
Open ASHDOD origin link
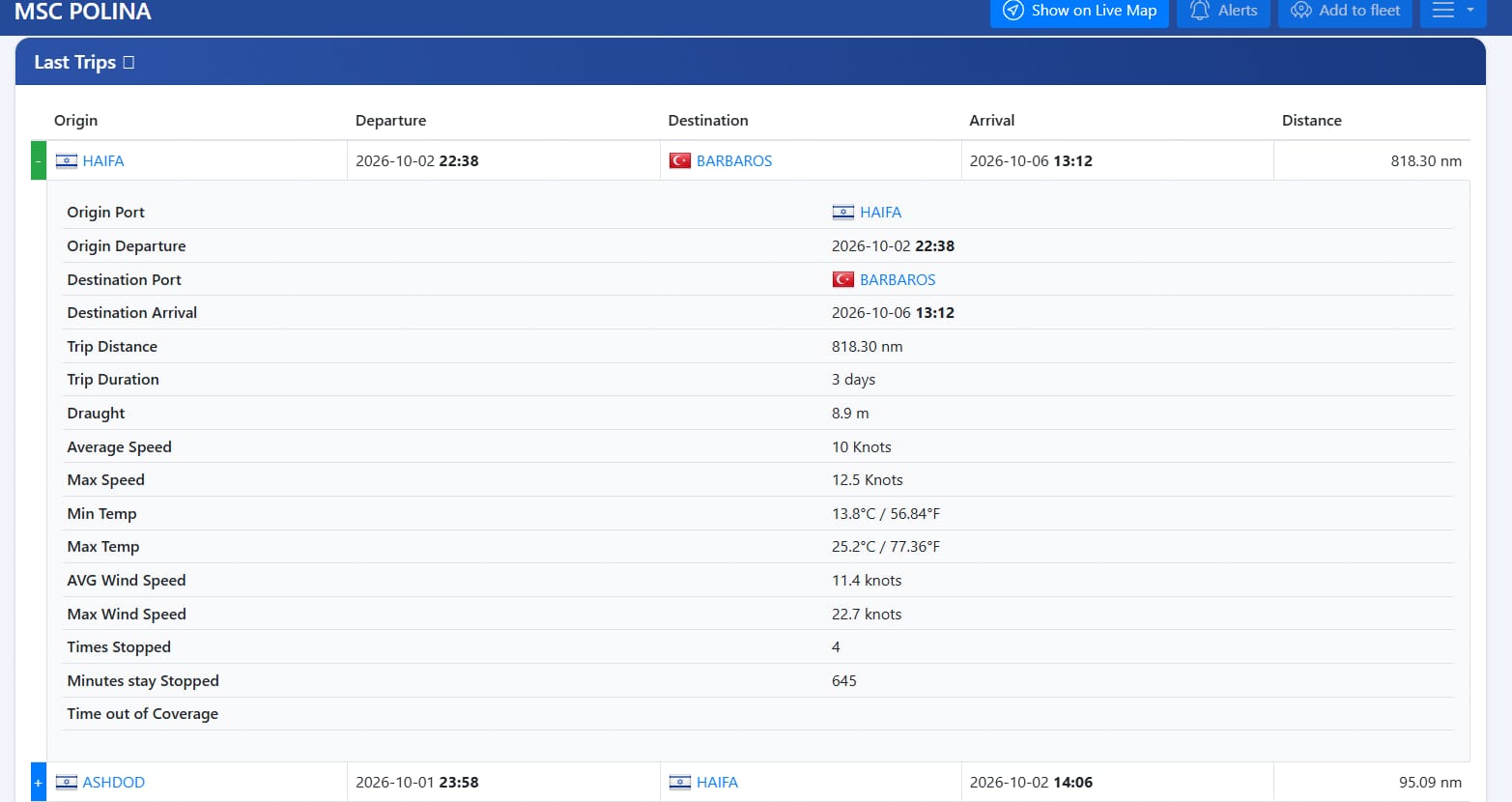coord(114,783)
